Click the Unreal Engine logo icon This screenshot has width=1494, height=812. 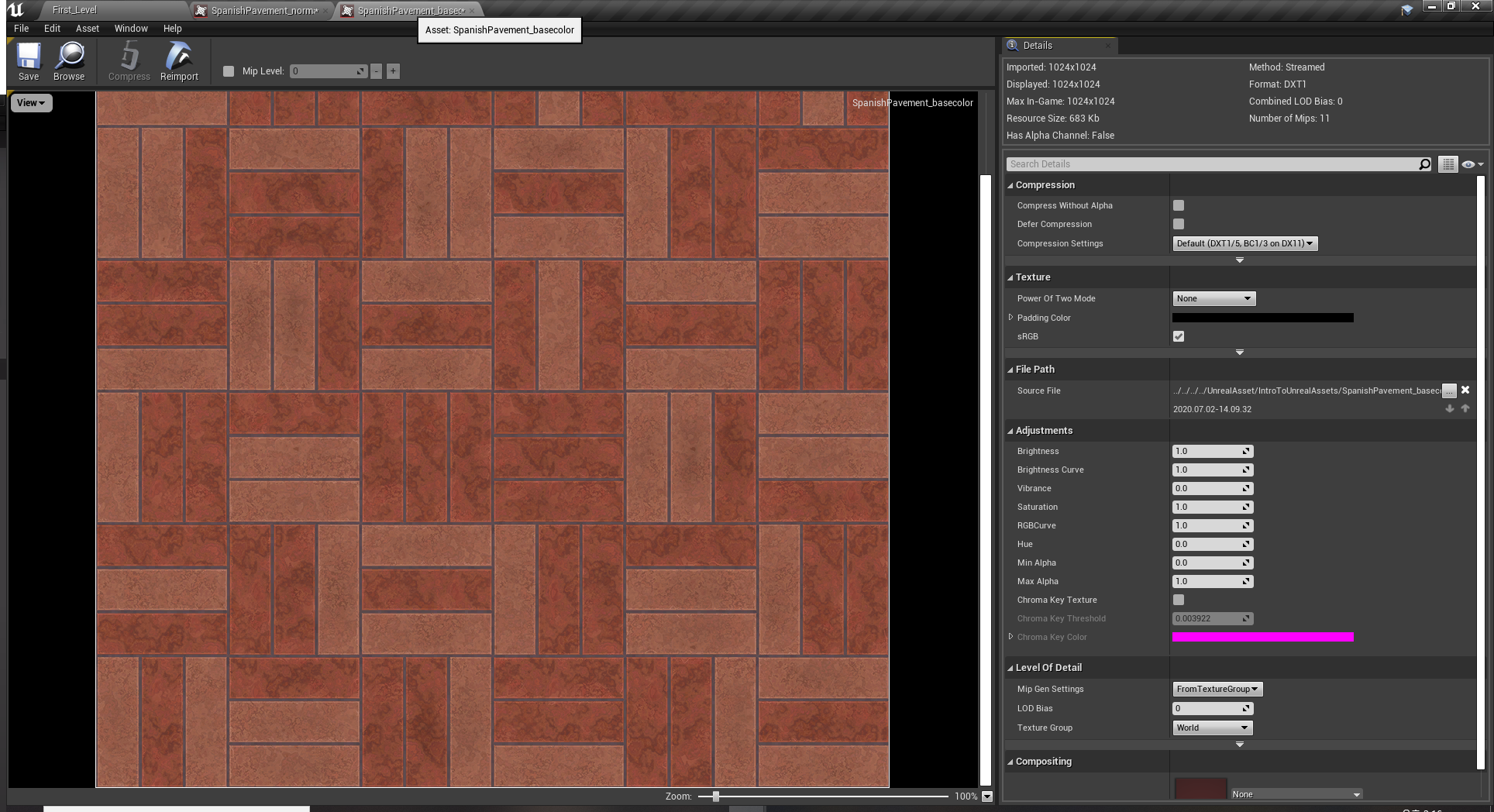point(15,9)
